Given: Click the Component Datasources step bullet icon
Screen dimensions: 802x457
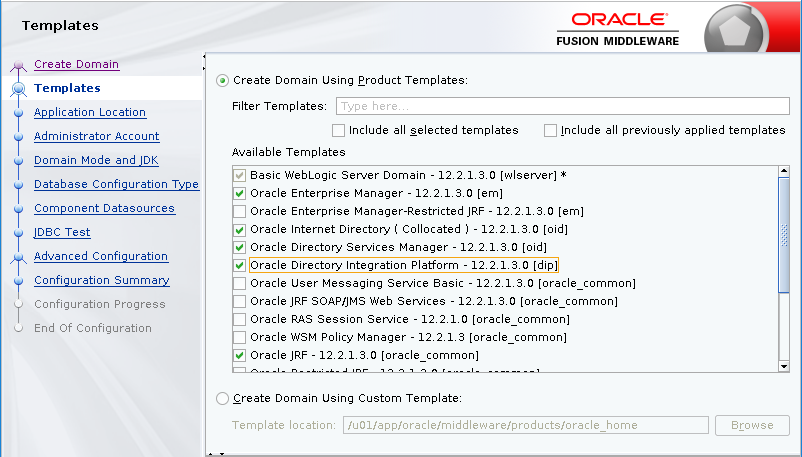Looking at the screenshot, I should [x=18, y=209].
